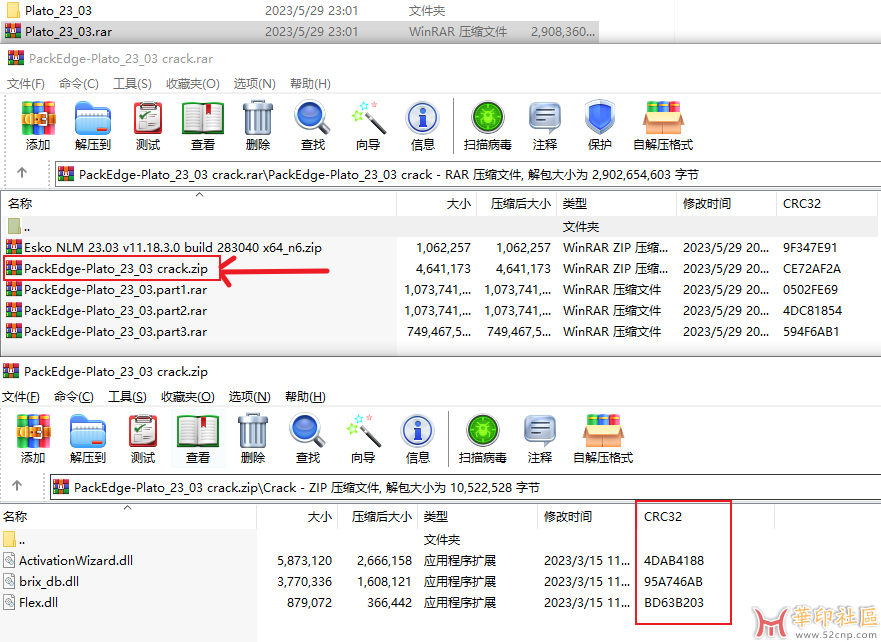The image size is (881, 642).
Task: Select Plato_23_03.rar archive file
Action: point(300,31)
